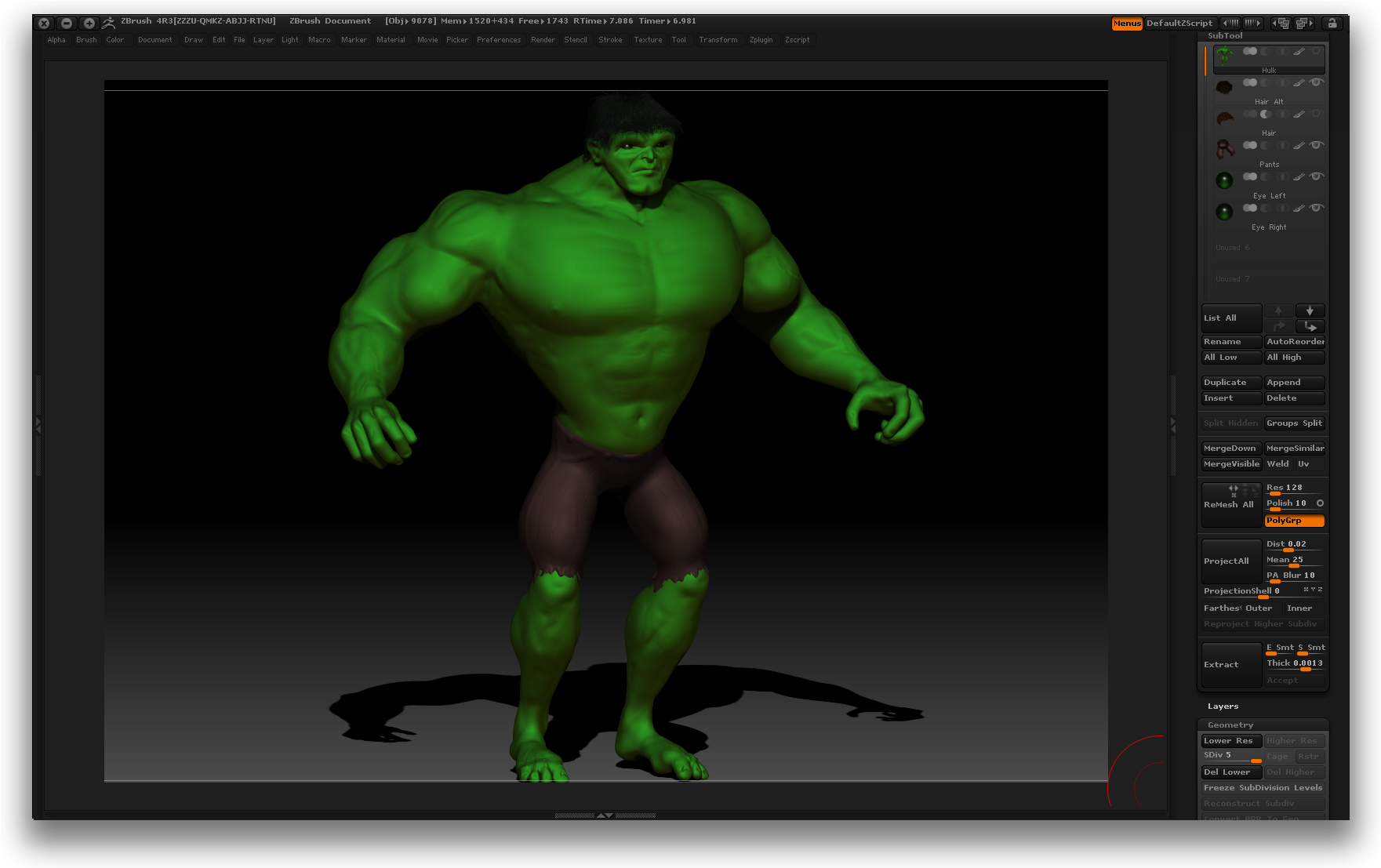Image resolution: width=1381 pixels, height=868 pixels.
Task: Click the ZBrush logo icon in the title bar
Action: [107, 21]
